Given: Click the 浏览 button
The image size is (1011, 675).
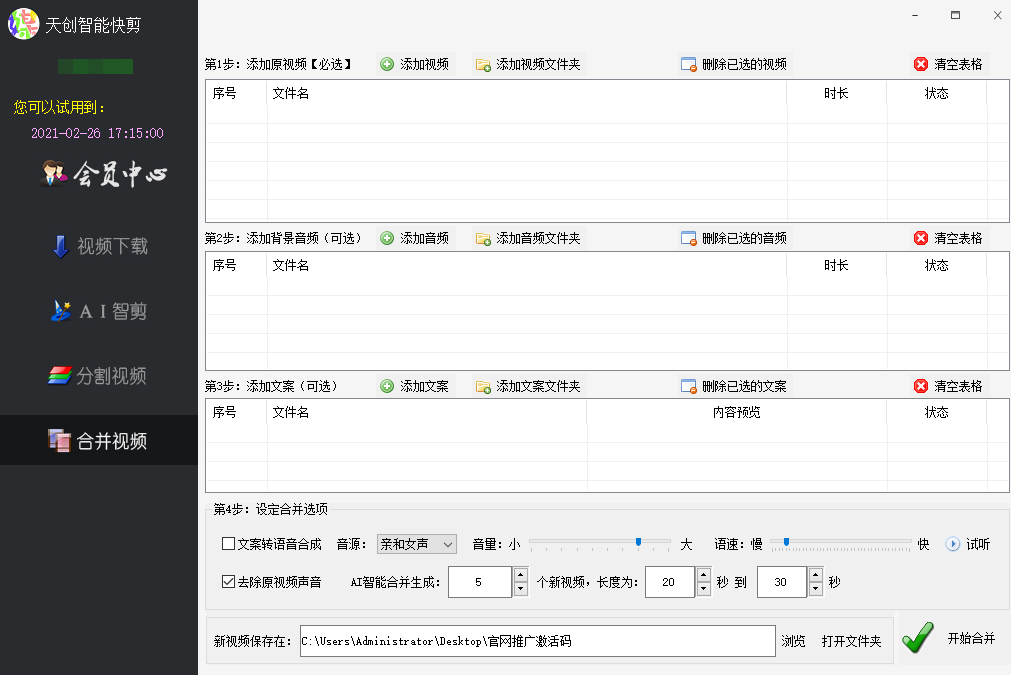Looking at the screenshot, I should [793, 641].
